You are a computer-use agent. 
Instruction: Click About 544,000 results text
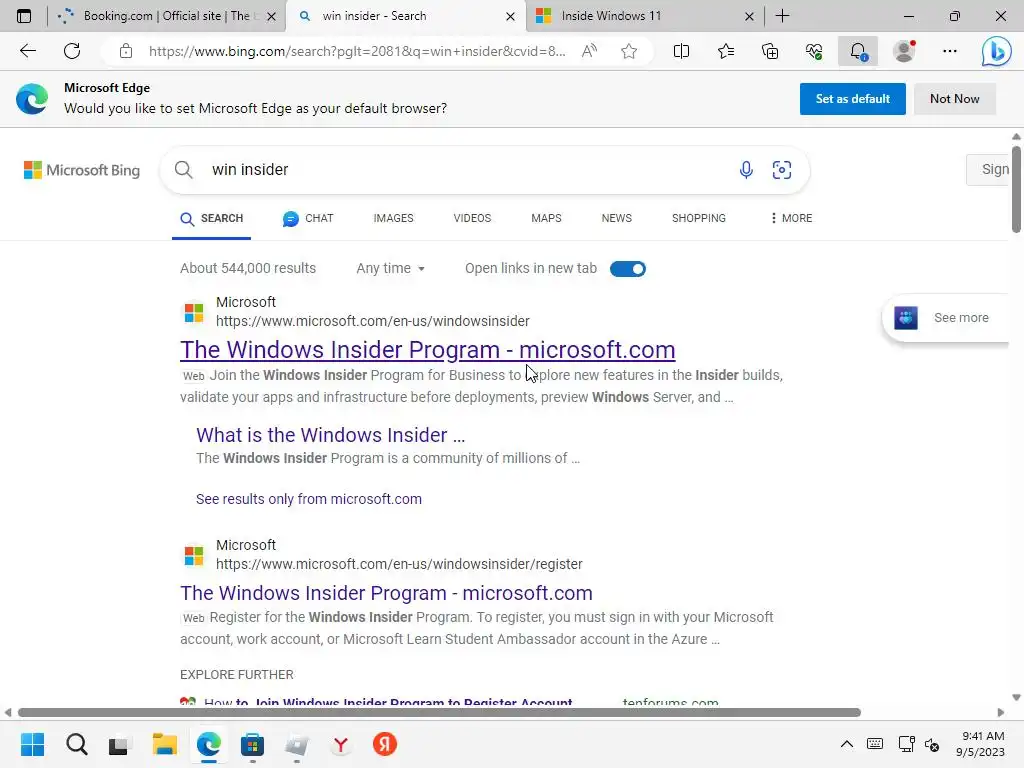click(x=248, y=268)
